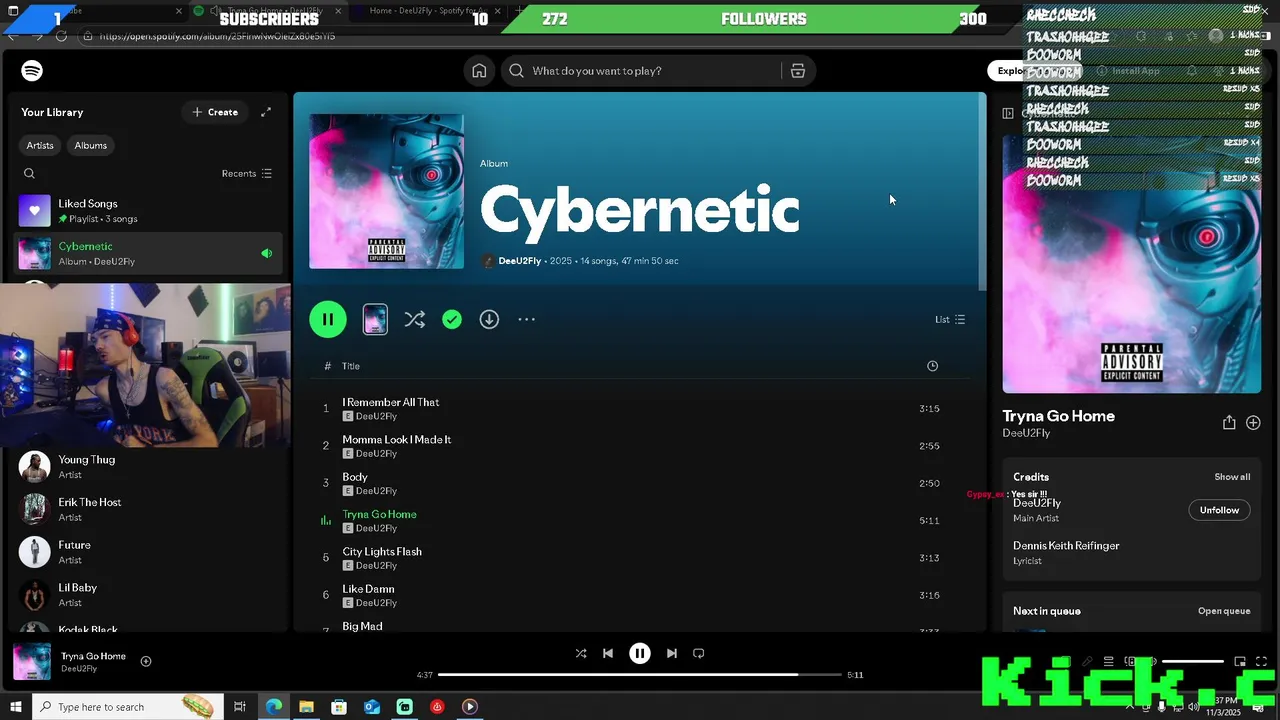Viewport: 1280px width, 720px height.
Task: Pause playback in player bar
Action: pyautogui.click(x=640, y=653)
